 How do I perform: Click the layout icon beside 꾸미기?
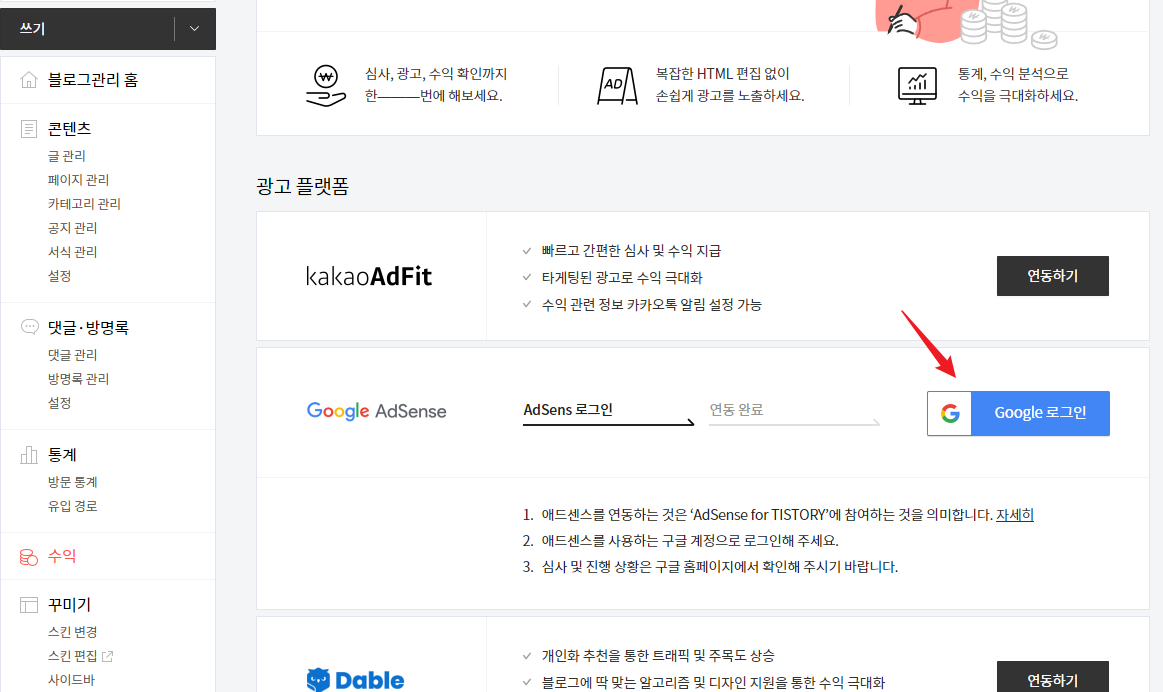pyautogui.click(x=29, y=605)
